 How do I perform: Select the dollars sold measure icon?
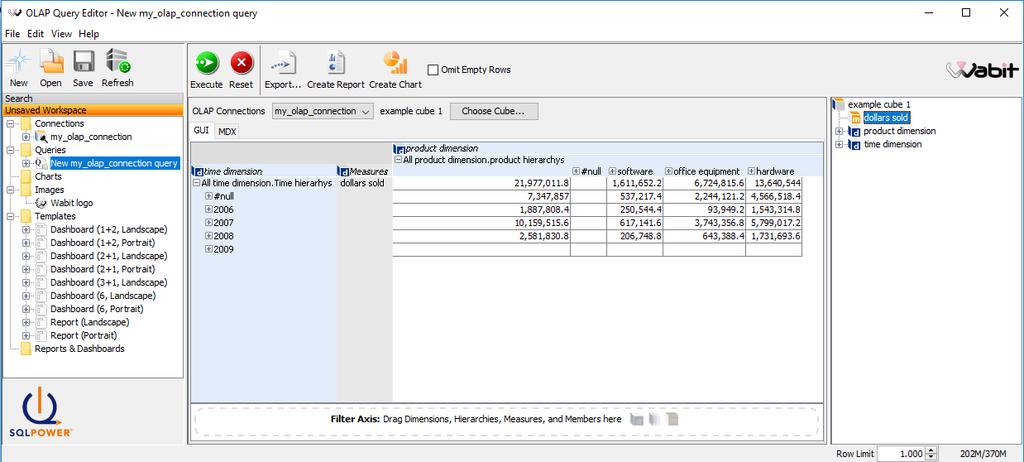pyautogui.click(x=857, y=118)
